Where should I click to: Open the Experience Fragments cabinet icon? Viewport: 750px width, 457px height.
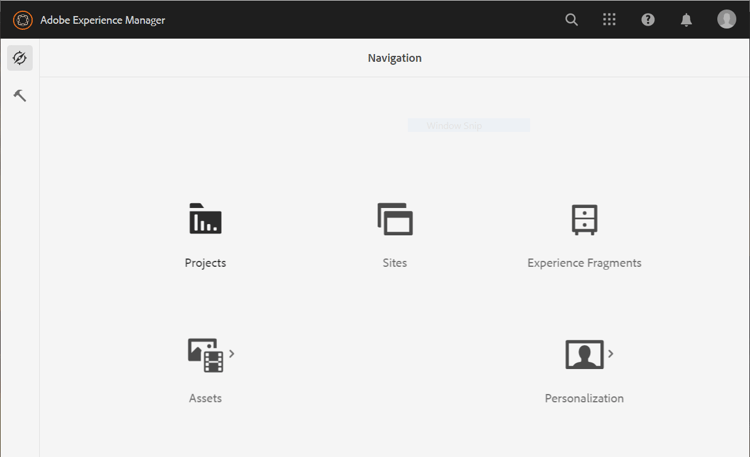[x=585, y=220]
